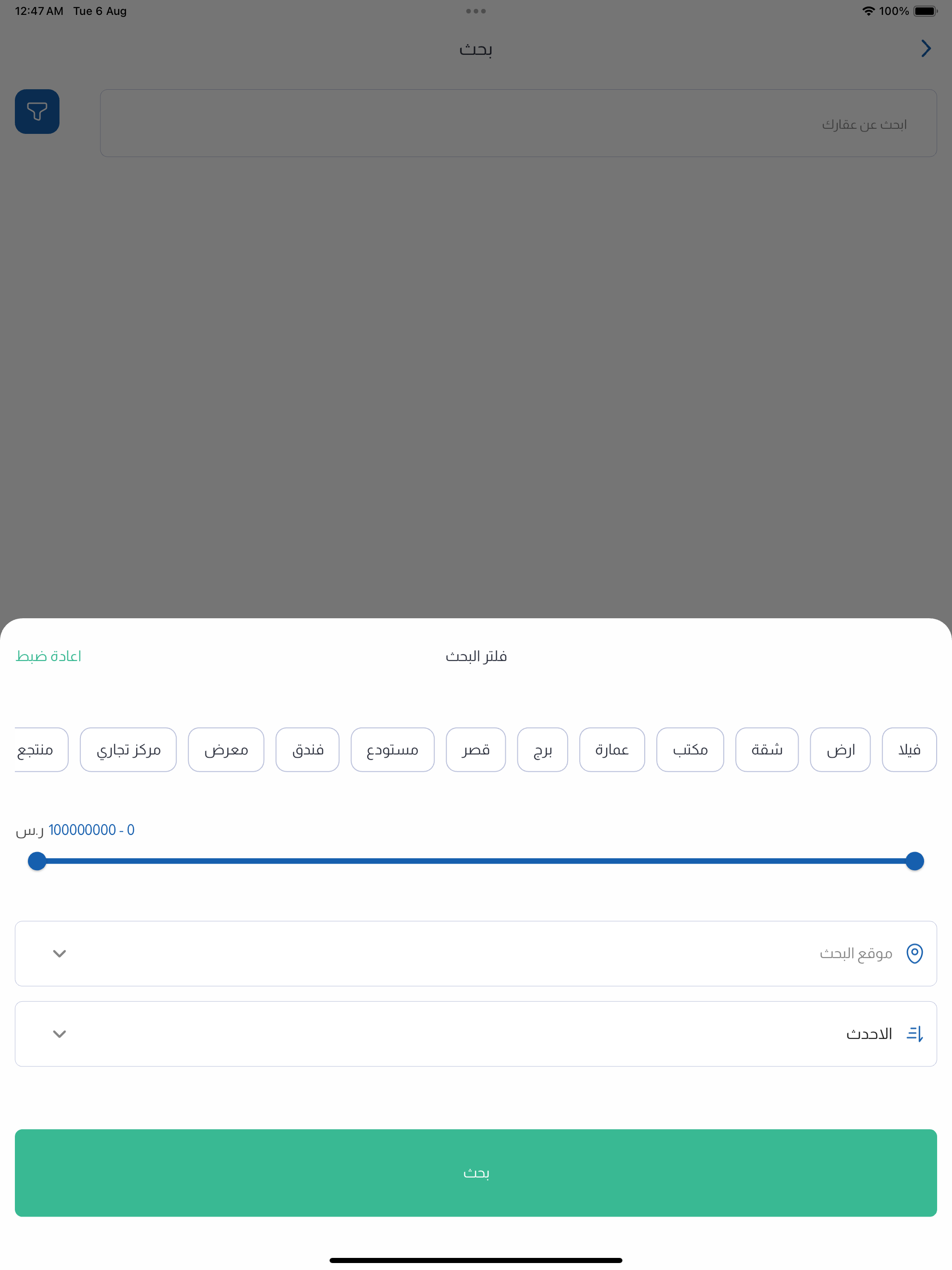This screenshot has width=952, height=1270.
Task: Tap the home indicator bar
Action: point(476,1260)
